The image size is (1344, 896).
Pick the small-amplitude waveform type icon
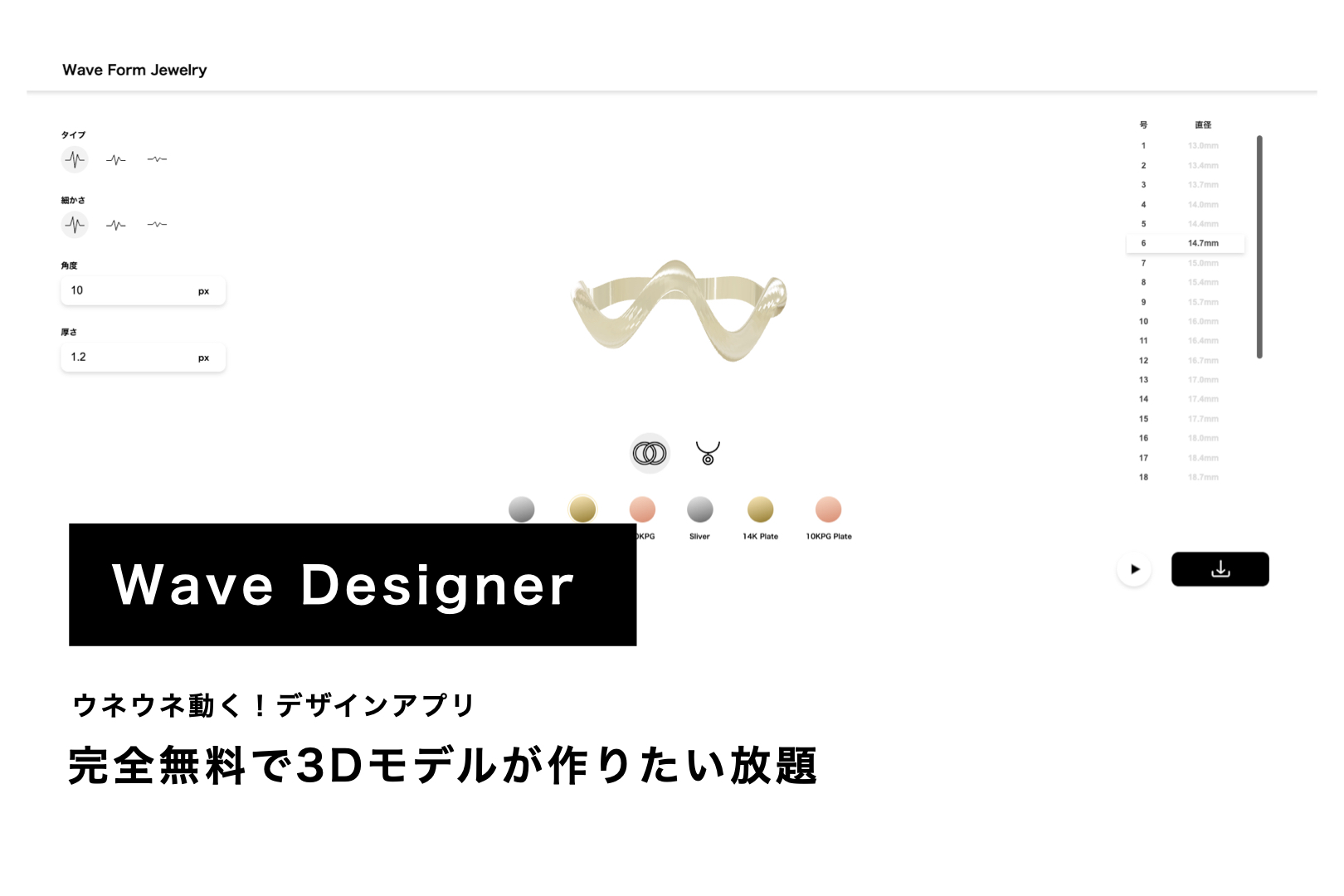pyautogui.click(x=157, y=159)
